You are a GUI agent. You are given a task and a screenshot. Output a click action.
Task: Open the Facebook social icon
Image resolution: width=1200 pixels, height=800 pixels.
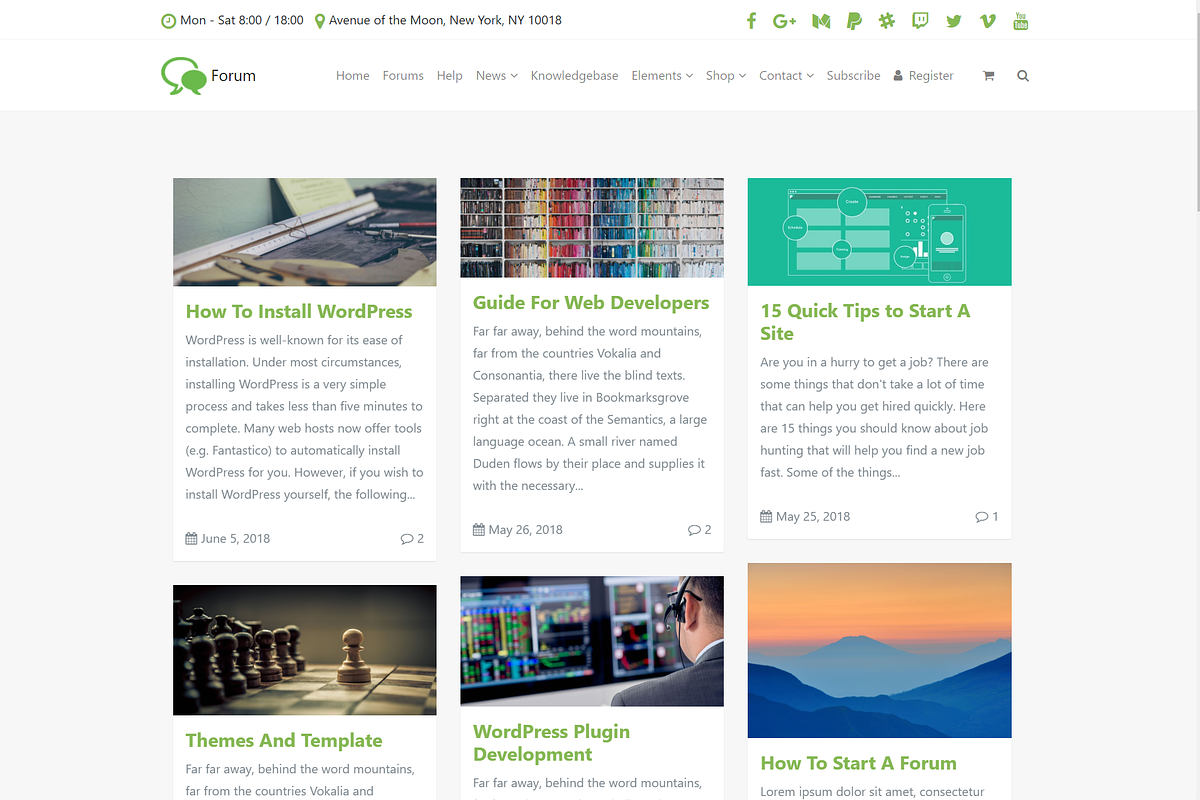click(x=751, y=21)
